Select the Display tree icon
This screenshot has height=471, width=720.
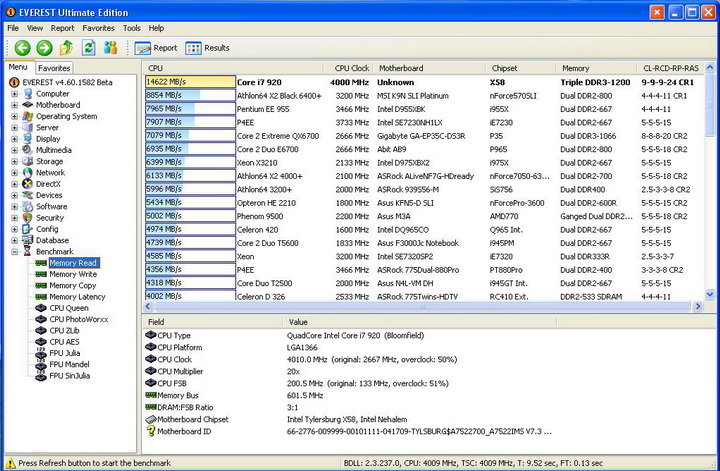point(28,139)
